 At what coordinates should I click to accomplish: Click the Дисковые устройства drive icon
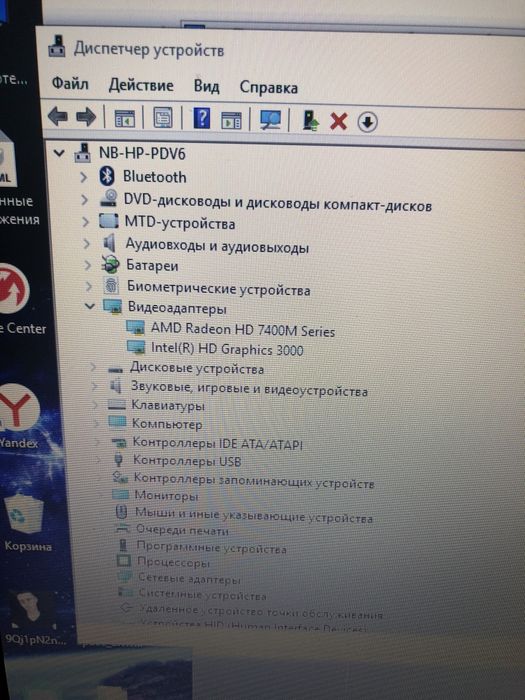tap(115, 369)
